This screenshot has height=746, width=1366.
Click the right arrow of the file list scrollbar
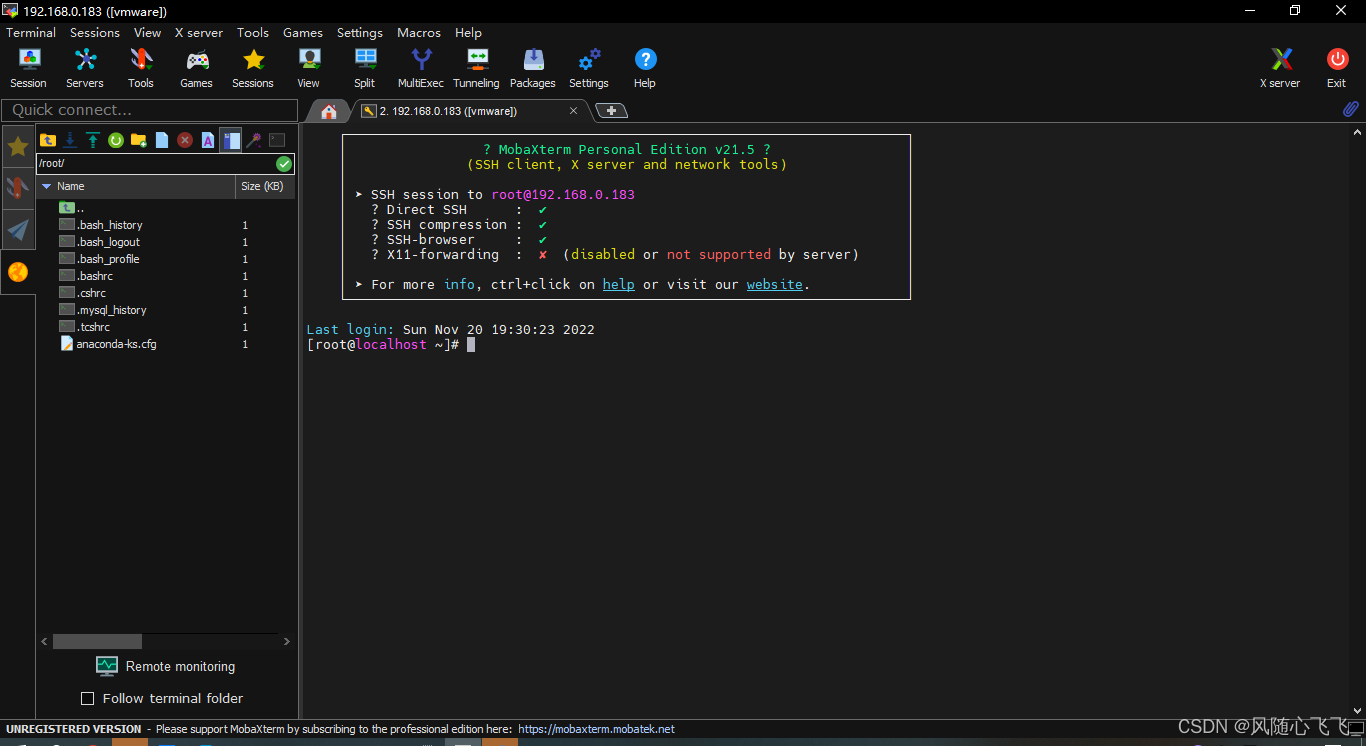point(287,641)
